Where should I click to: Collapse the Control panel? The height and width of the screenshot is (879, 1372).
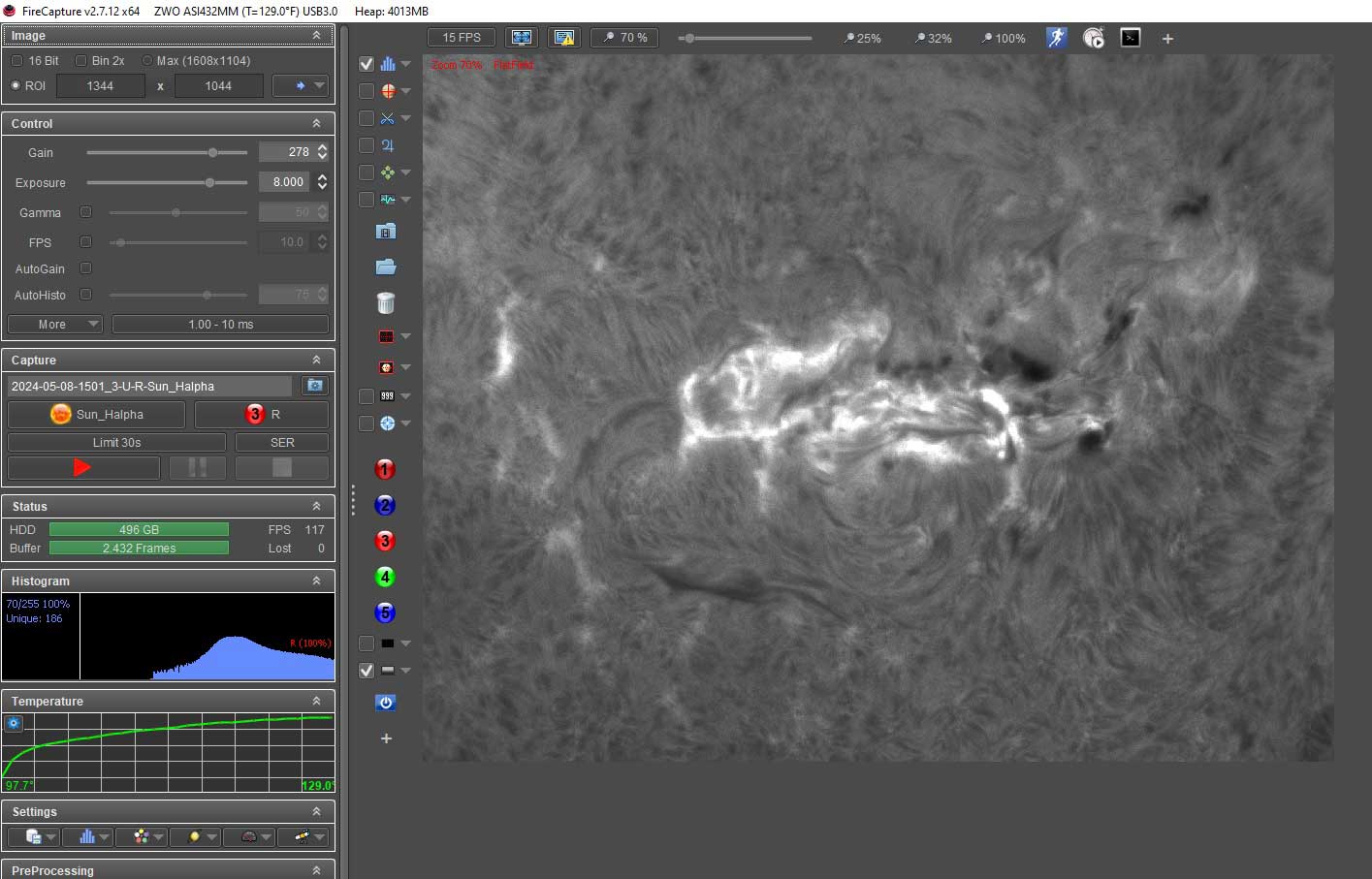click(x=316, y=123)
